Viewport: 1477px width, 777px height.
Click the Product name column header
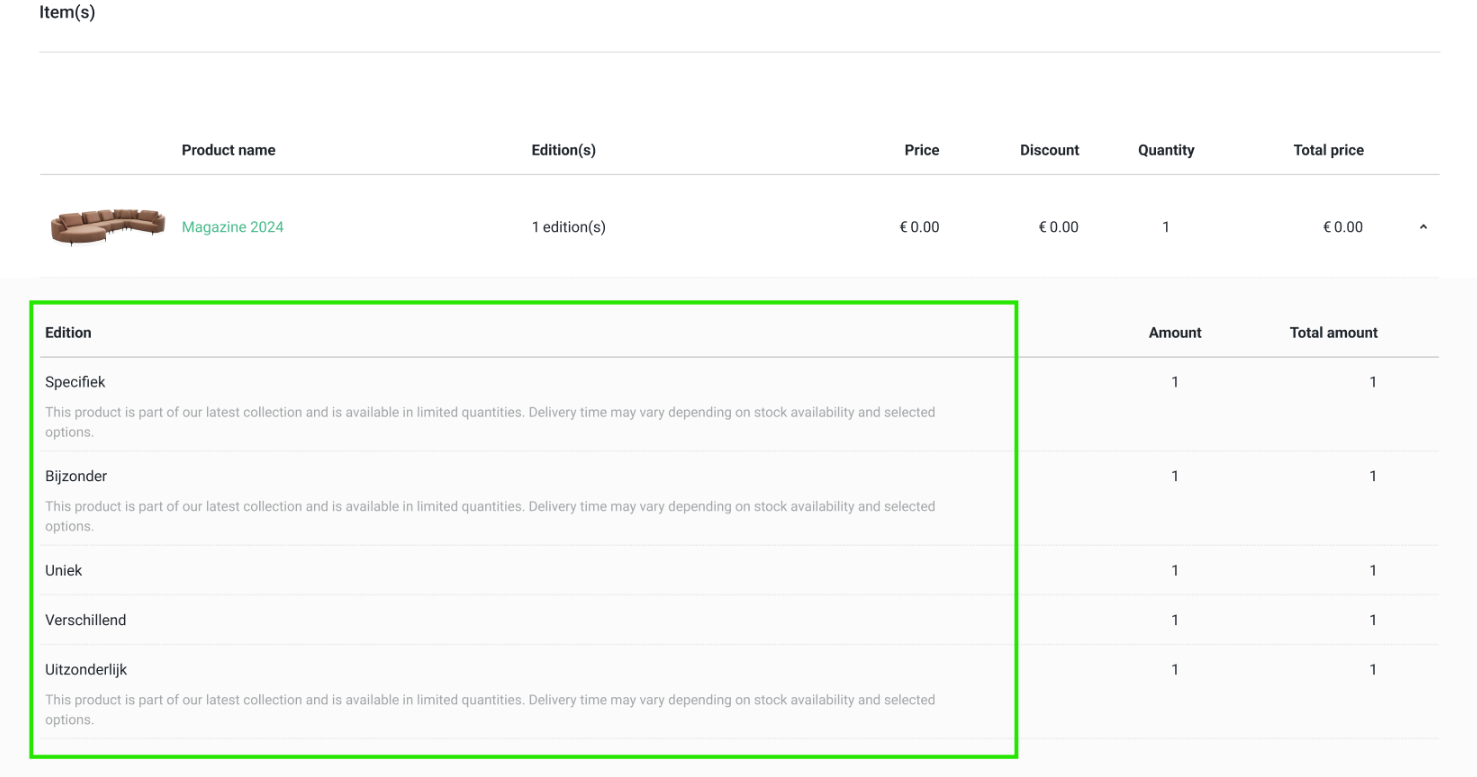[228, 150]
